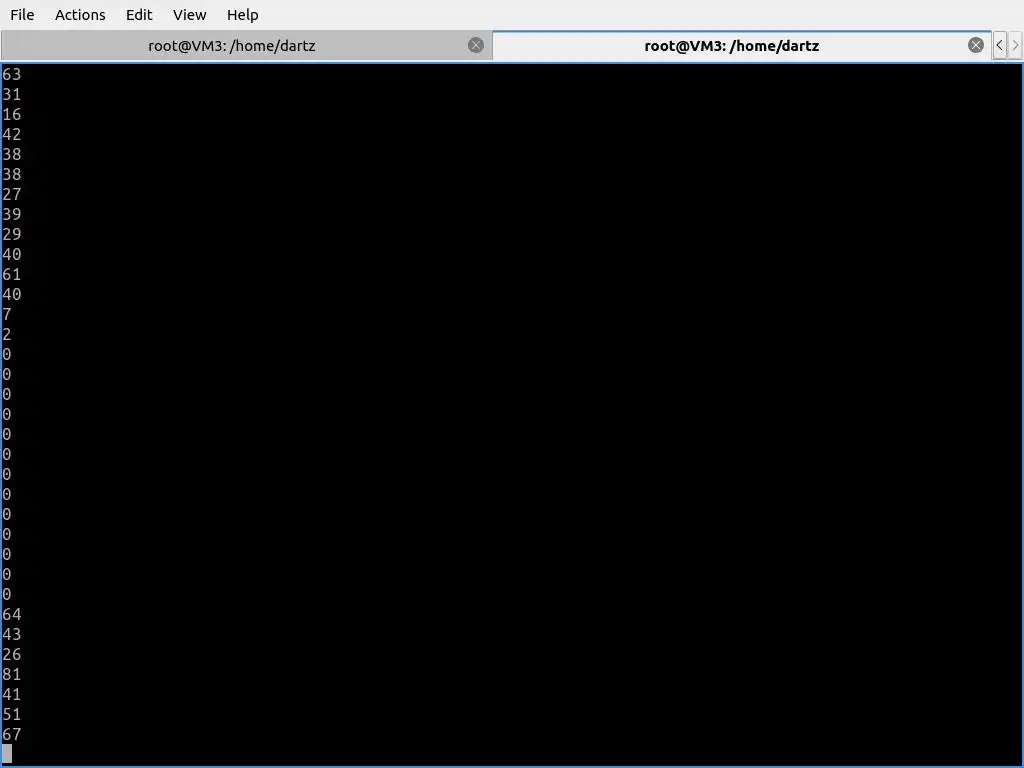Open the File menu
This screenshot has width=1024, height=768.
[x=22, y=14]
